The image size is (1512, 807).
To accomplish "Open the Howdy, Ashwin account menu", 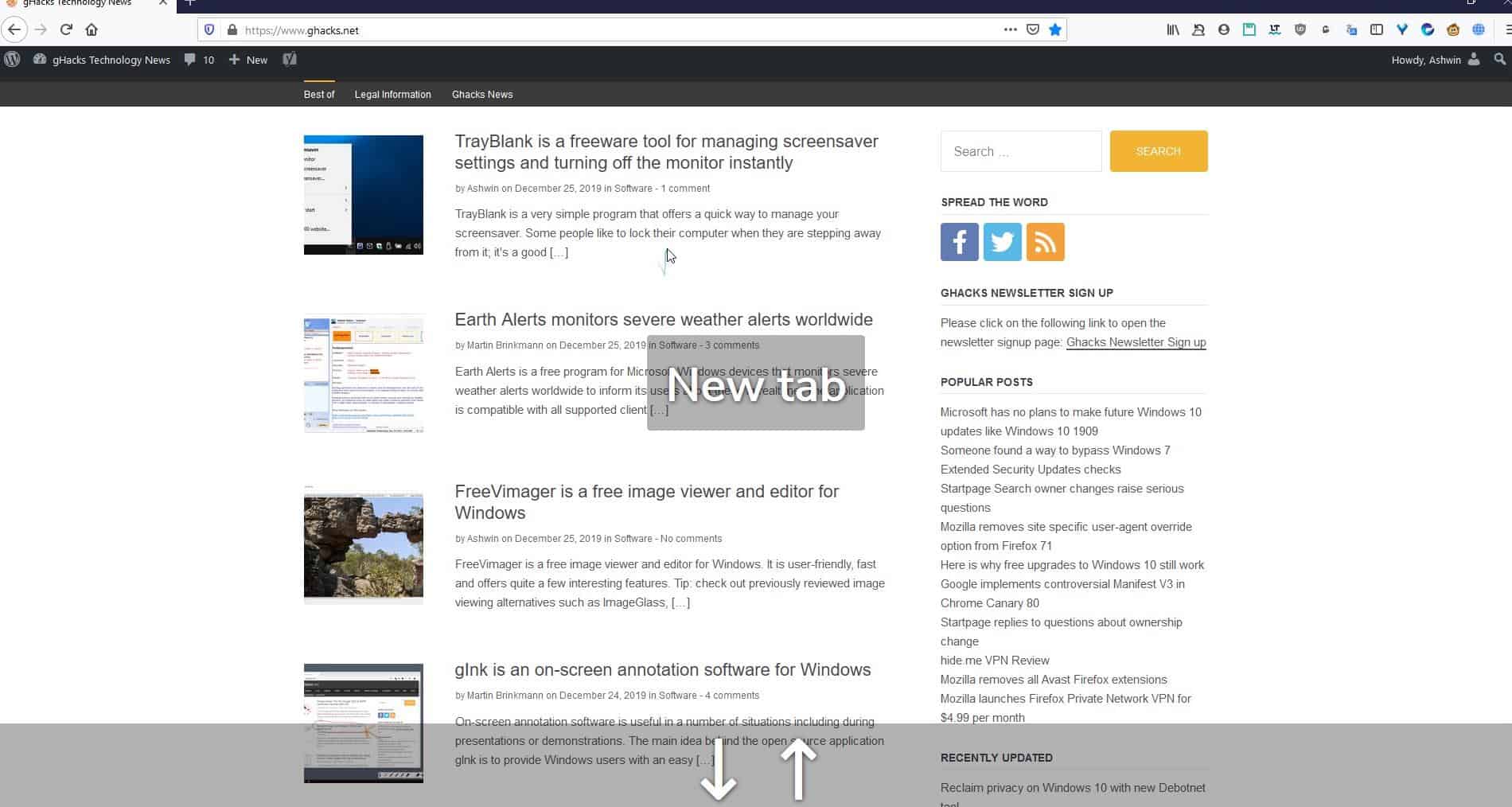I will [x=1436, y=60].
